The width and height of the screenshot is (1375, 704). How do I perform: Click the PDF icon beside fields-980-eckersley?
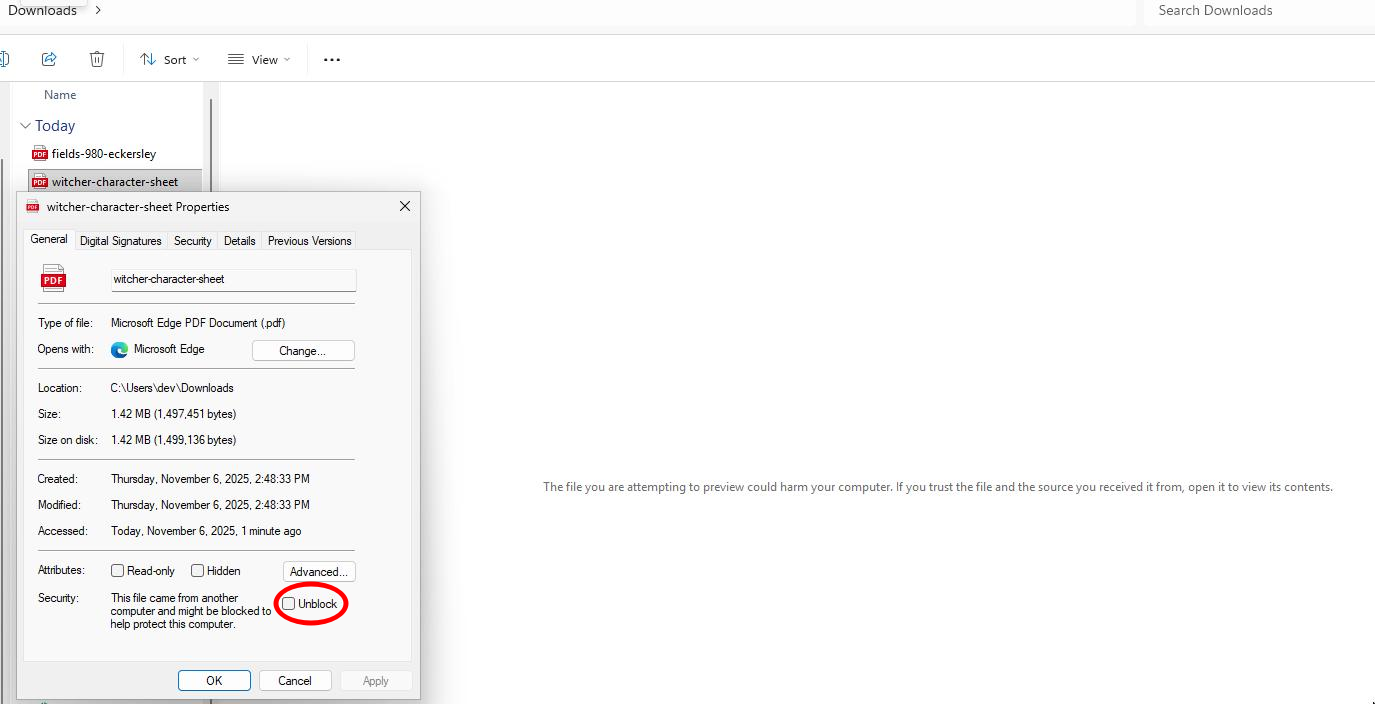click(40, 154)
